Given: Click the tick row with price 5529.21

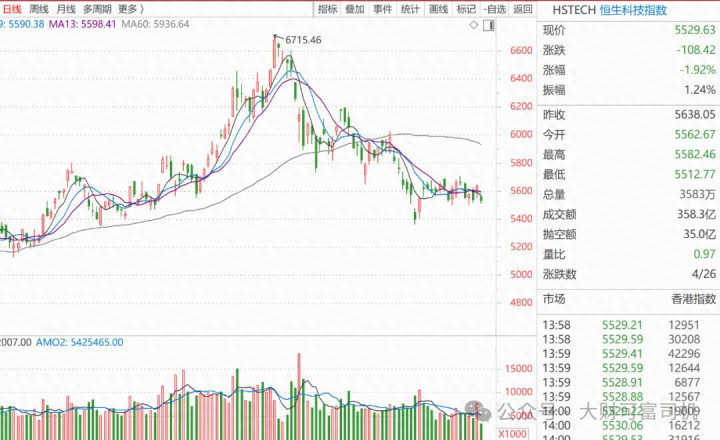Looking at the screenshot, I should 621,325.
